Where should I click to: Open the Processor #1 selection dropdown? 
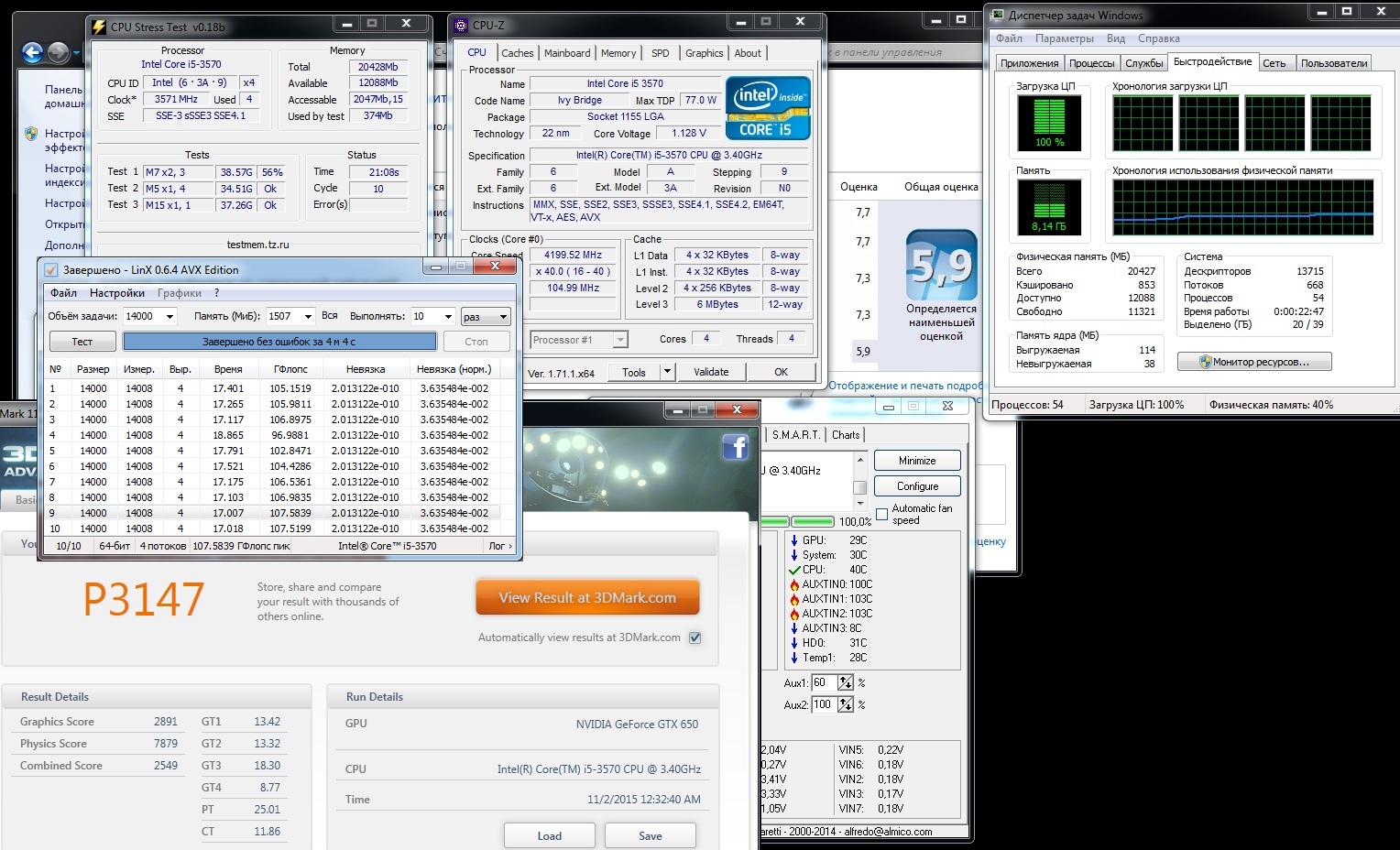tap(620, 340)
